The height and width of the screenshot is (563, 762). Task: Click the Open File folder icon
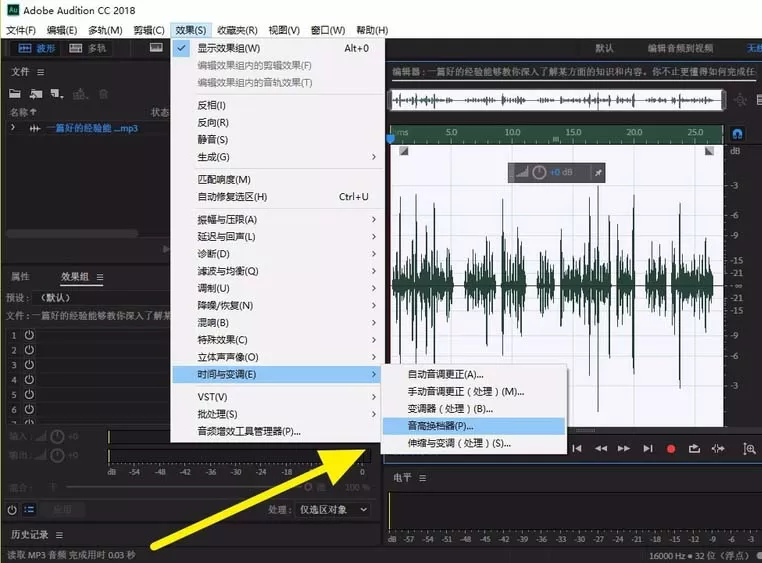15,93
